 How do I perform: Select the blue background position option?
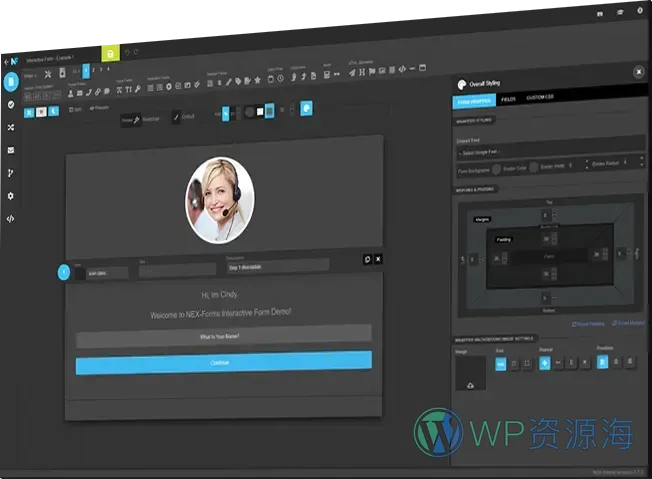click(603, 362)
